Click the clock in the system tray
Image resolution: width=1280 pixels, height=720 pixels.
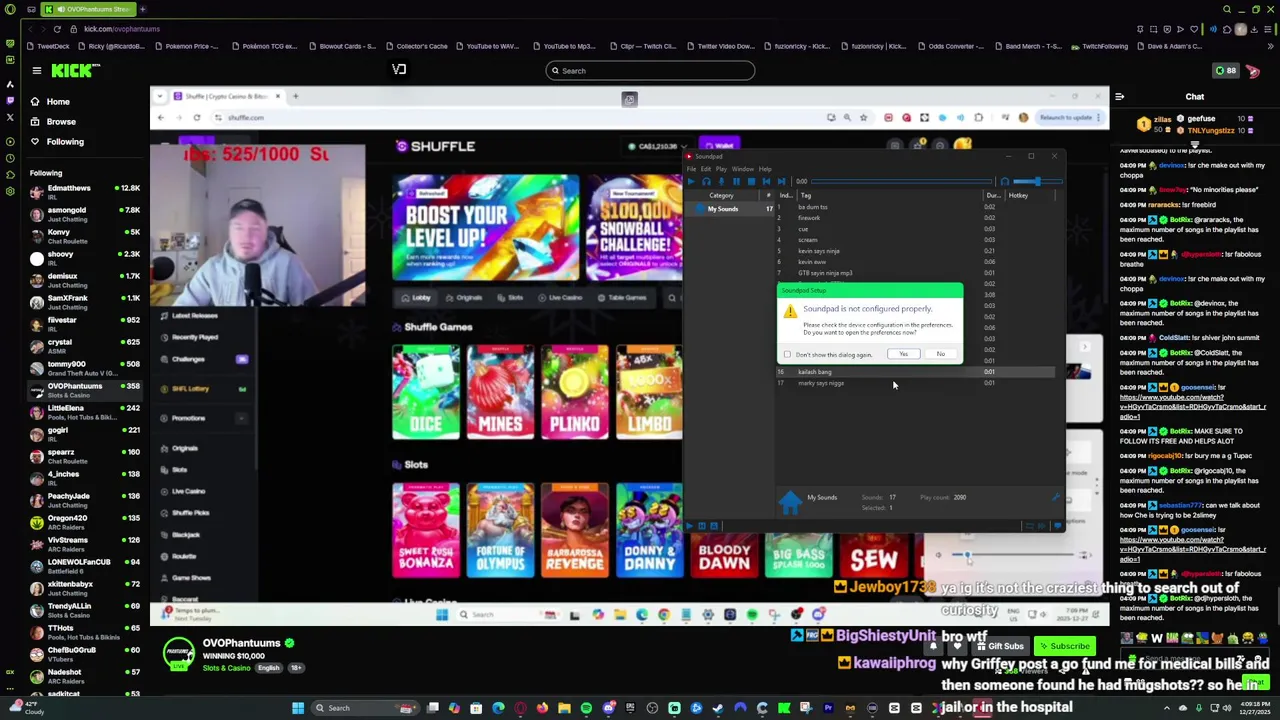point(1250,708)
